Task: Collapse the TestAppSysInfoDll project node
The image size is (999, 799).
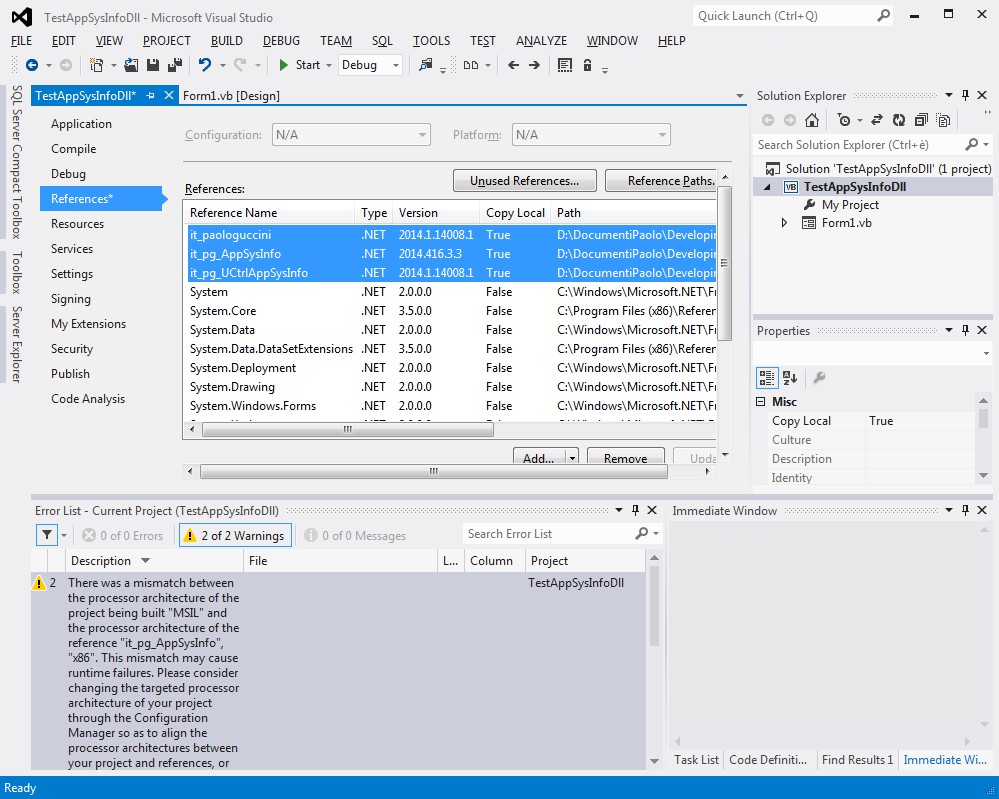Action: click(767, 187)
